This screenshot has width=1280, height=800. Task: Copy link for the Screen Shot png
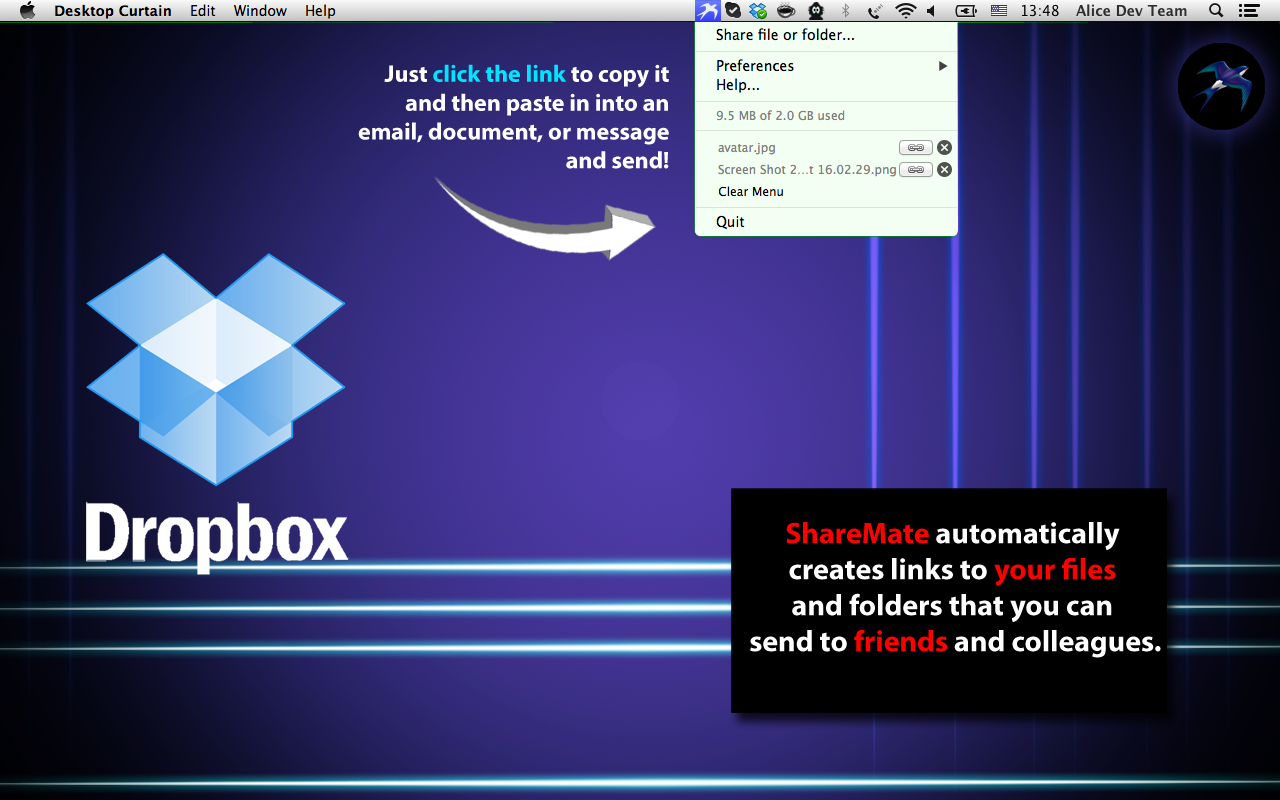[915, 170]
